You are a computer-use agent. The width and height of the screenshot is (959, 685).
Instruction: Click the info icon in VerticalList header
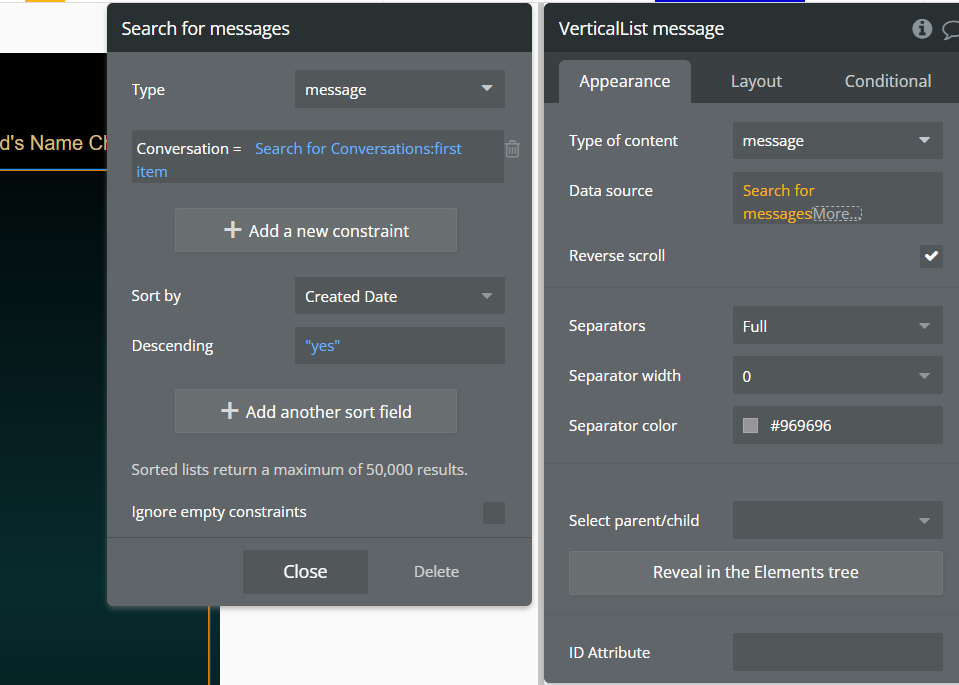[922, 28]
